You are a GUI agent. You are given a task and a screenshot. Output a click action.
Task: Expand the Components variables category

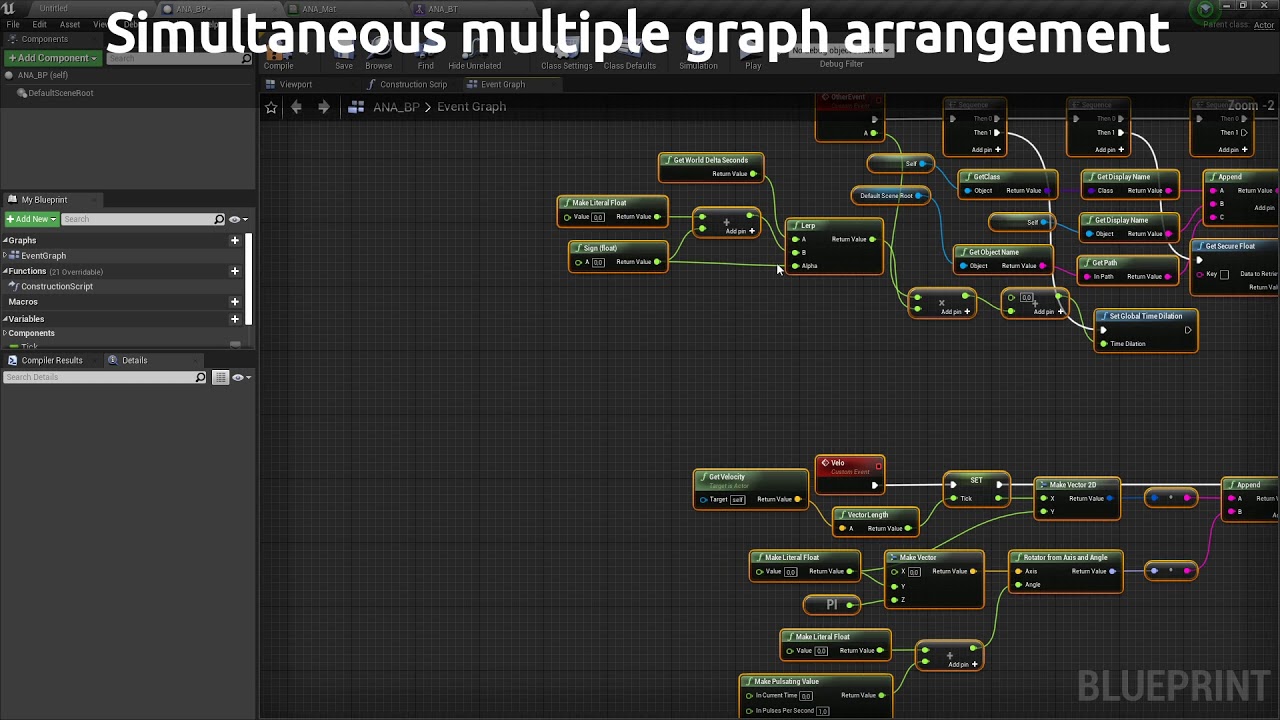pyautogui.click(x=5, y=333)
